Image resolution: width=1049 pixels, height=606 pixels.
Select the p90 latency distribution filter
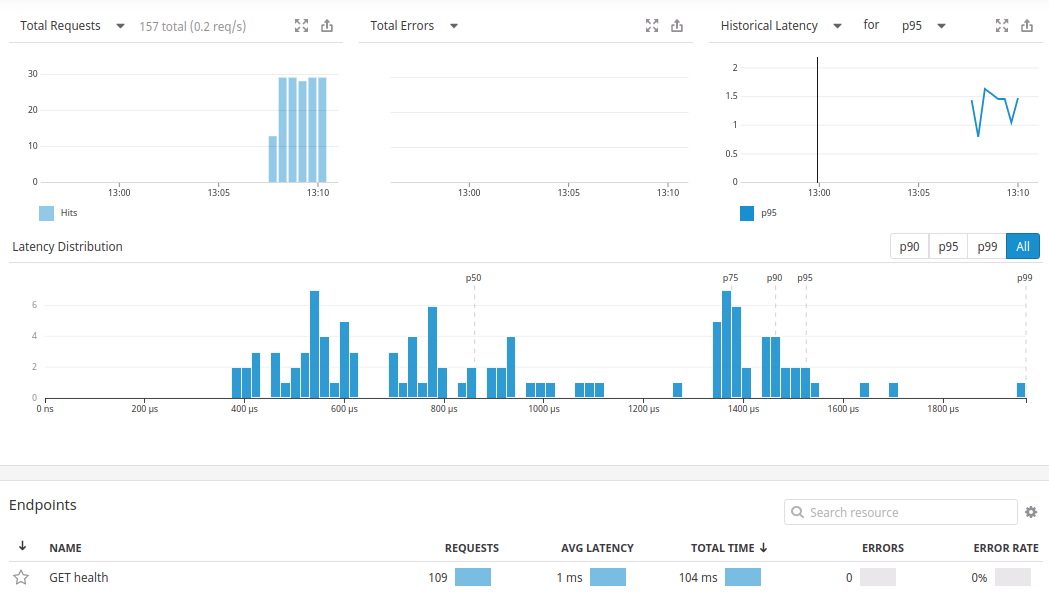pos(909,246)
